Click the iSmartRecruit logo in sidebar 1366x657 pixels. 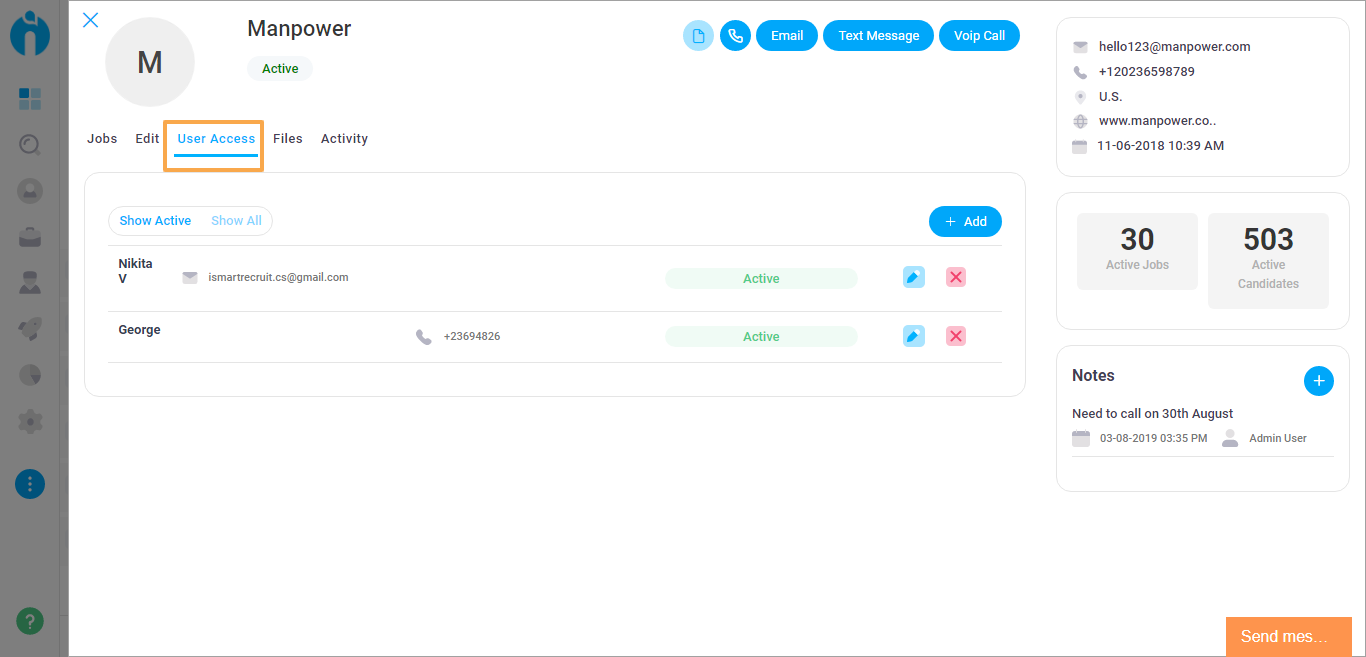pos(30,33)
